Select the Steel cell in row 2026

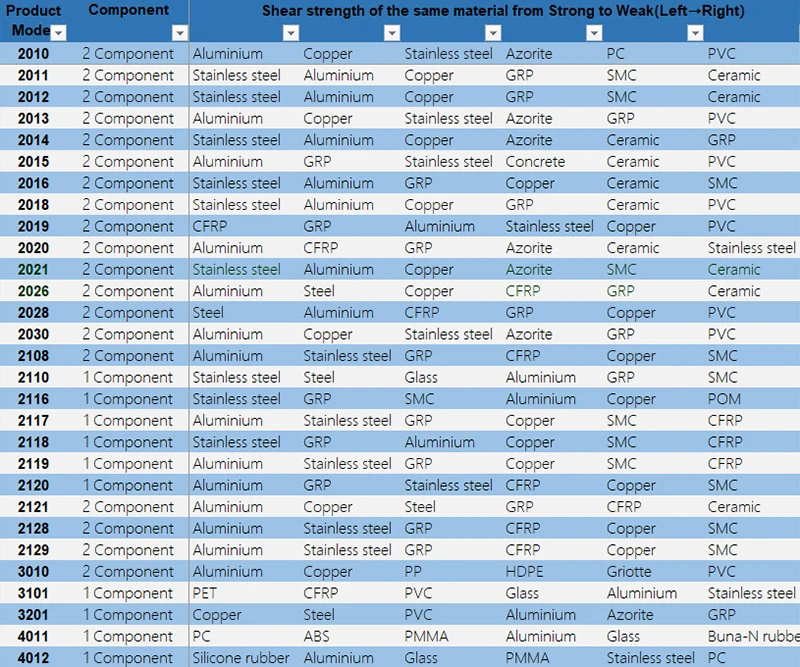click(x=319, y=291)
